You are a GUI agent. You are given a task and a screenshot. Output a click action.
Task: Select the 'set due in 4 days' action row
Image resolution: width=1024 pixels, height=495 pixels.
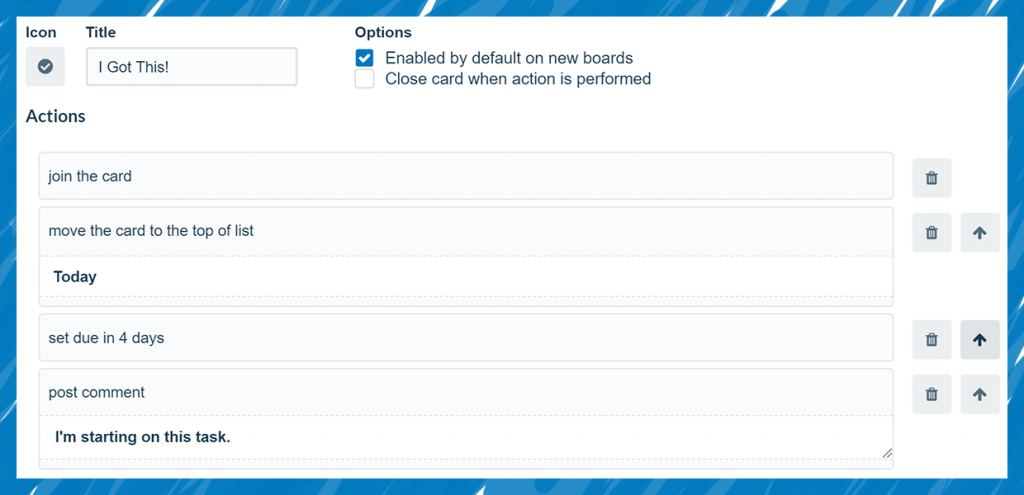[465, 338]
